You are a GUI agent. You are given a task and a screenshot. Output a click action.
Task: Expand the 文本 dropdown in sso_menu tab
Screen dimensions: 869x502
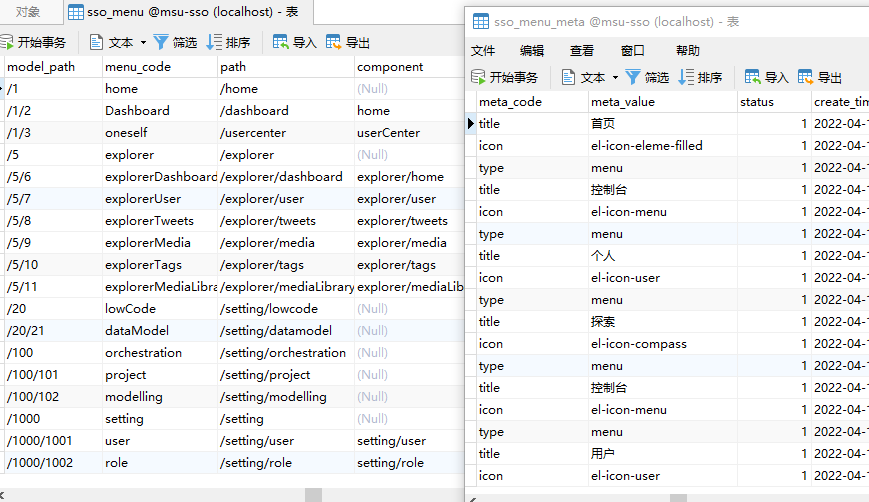[143, 42]
